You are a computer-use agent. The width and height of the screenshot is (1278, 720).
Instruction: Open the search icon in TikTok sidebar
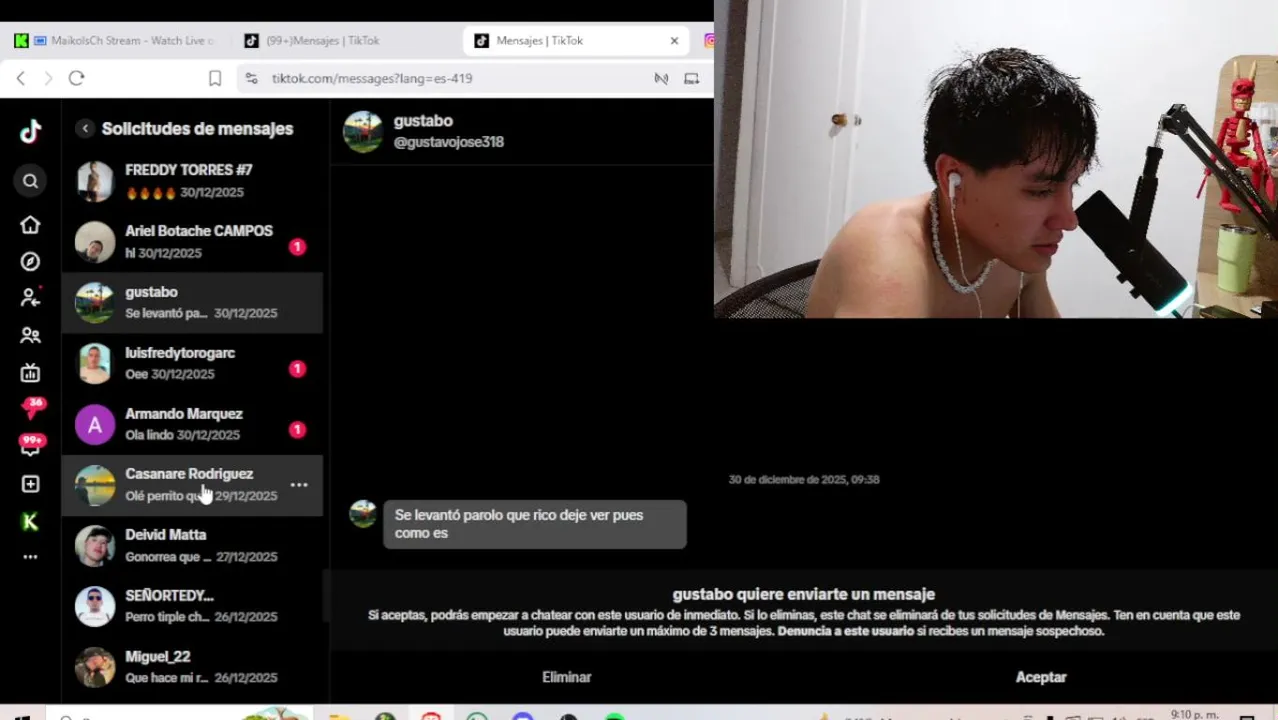(x=30, y=181)
